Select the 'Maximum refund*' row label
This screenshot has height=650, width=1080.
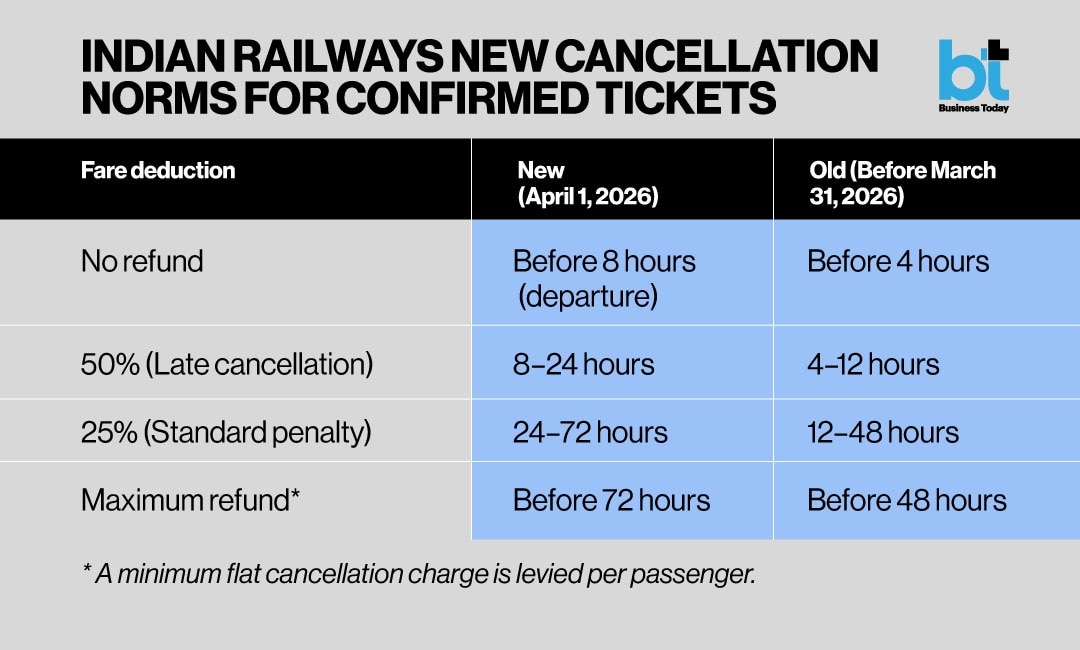click(191, 500)
